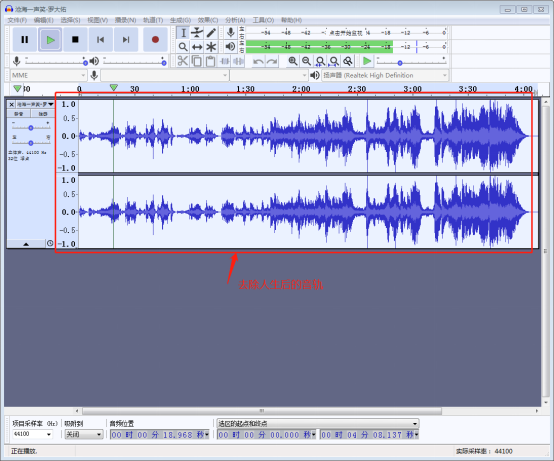Toggle the track Mute button
554x461 pixels.
(19, 114)
